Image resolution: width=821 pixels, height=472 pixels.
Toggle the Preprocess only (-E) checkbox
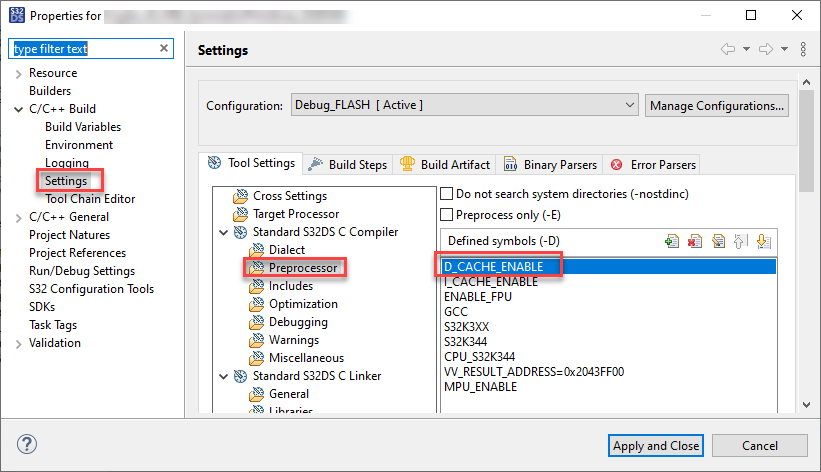tap(448, 214)
